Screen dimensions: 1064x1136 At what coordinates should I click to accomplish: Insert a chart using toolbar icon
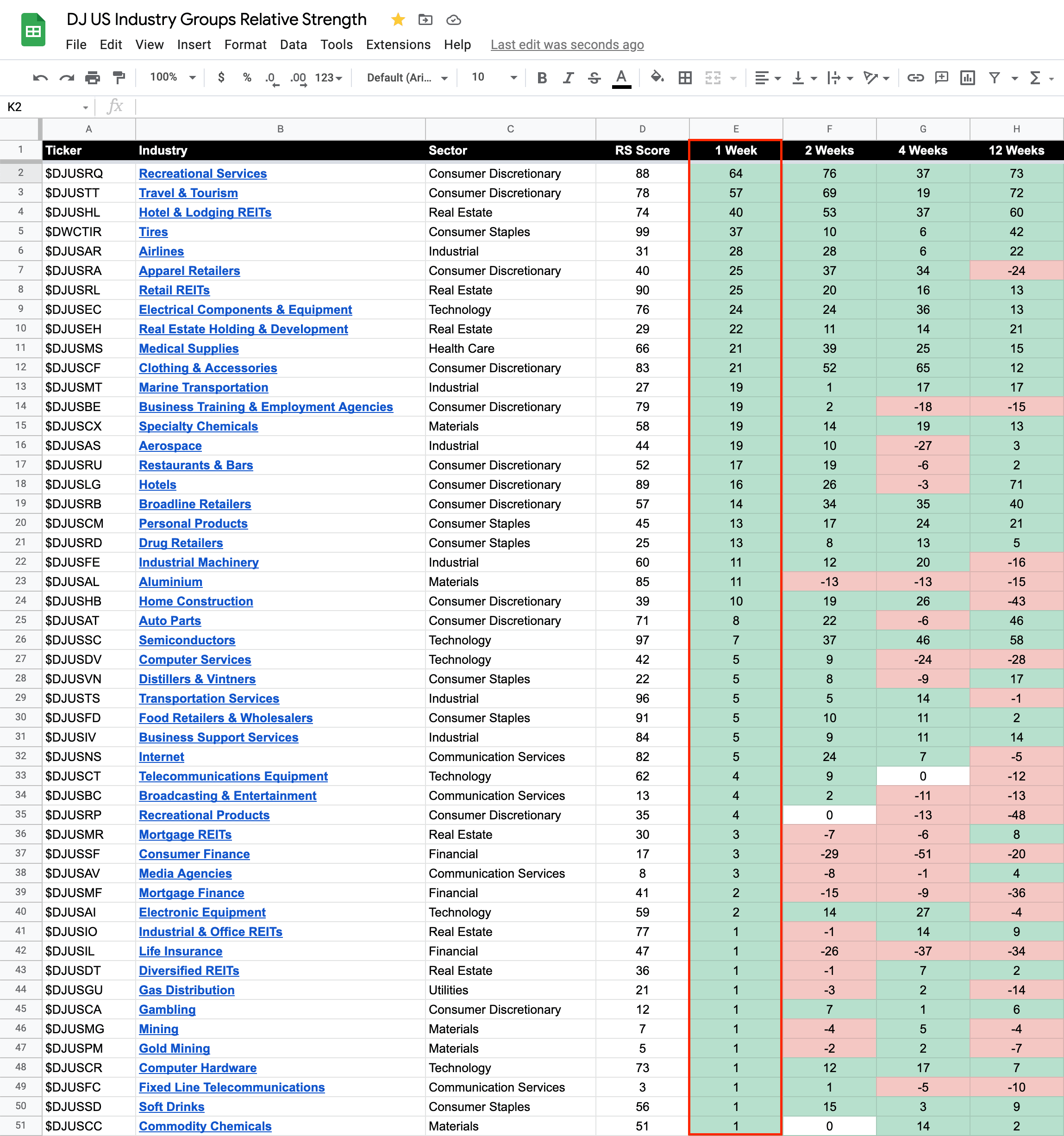point(967,78)
